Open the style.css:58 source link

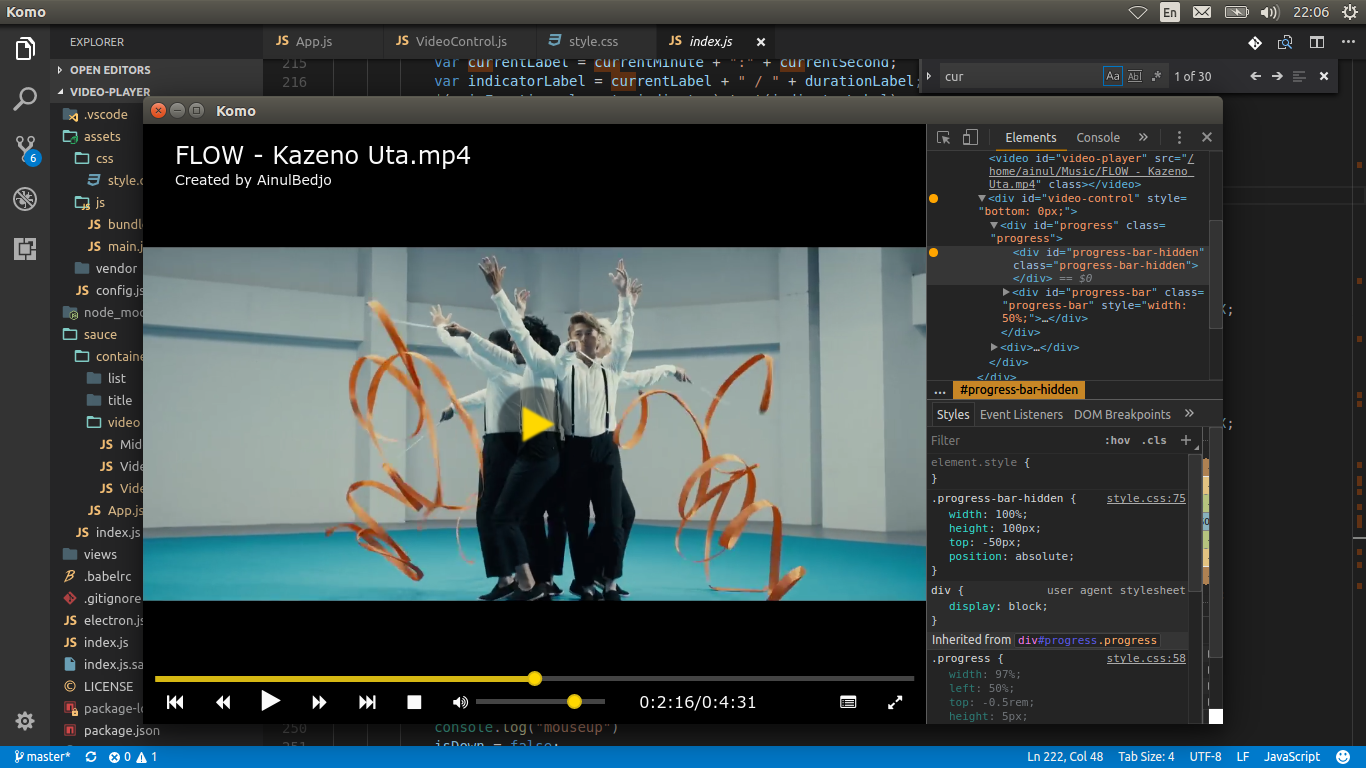[x=1146, y=658]
